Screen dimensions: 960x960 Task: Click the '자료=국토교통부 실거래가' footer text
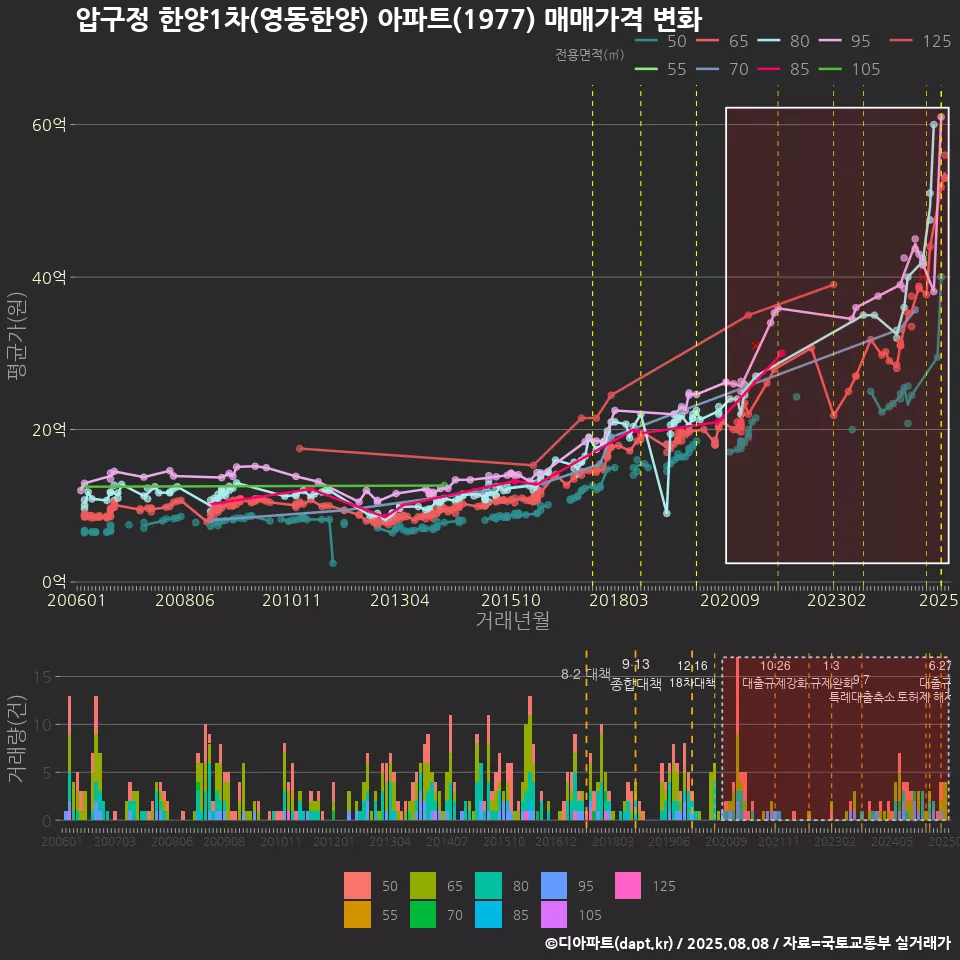(x=866, y=943)
